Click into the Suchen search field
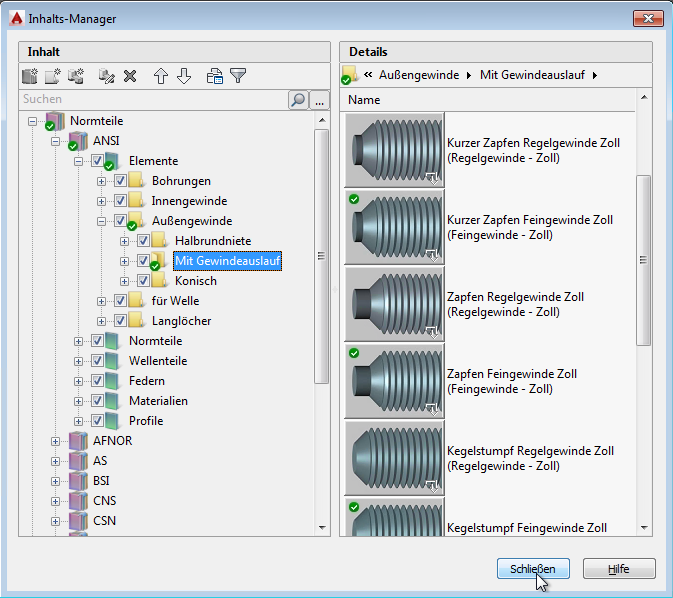The height and width of the screenshot is (598, 673). 154,99
